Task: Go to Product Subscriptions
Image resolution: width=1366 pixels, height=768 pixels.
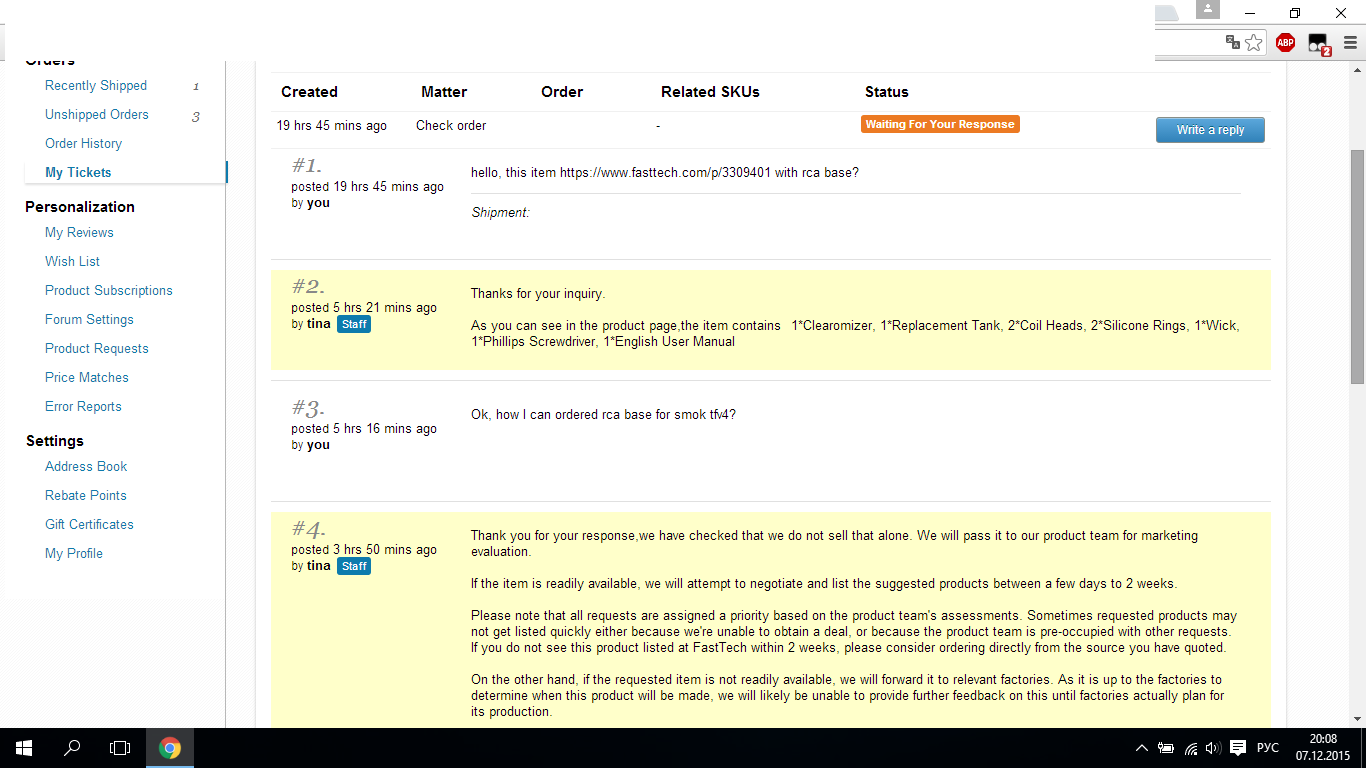Action: (x=109, y=291)
